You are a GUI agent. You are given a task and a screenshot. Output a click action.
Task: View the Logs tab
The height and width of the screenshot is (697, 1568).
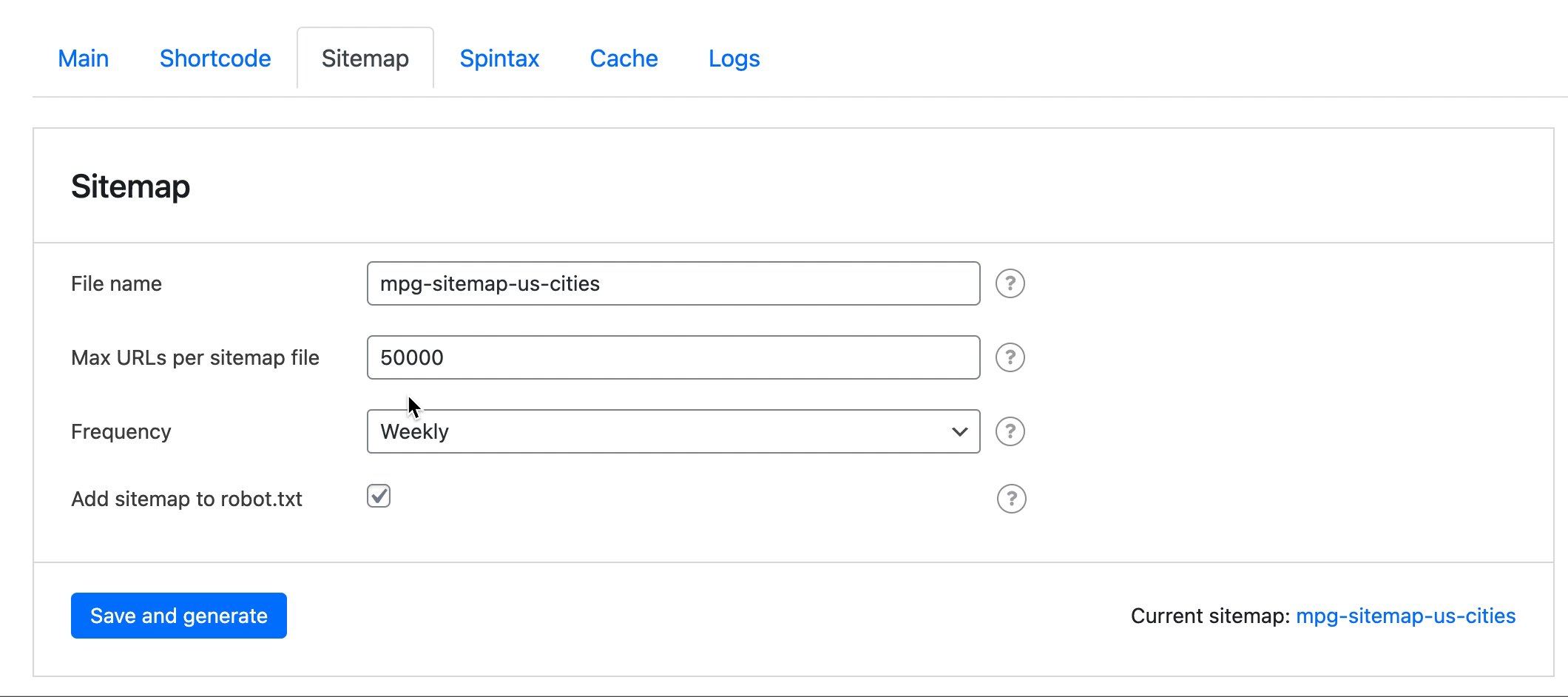point(734,58)
